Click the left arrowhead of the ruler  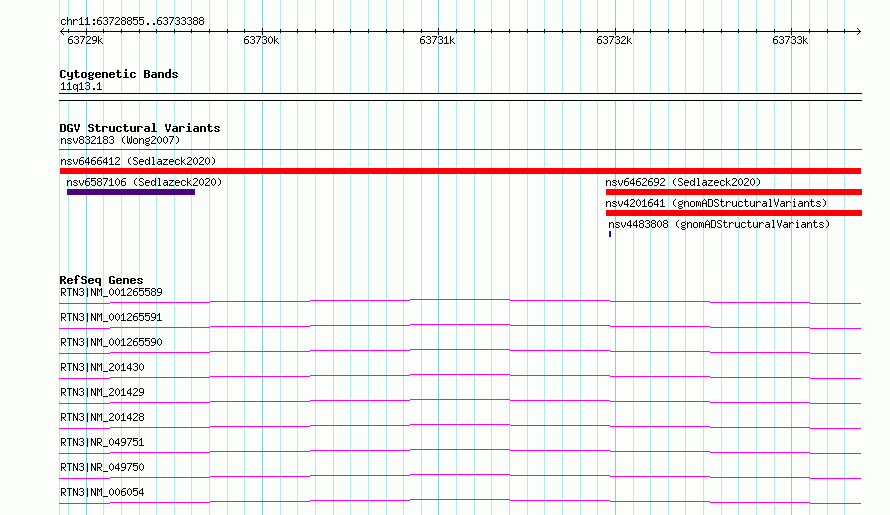tap(62, 31)
